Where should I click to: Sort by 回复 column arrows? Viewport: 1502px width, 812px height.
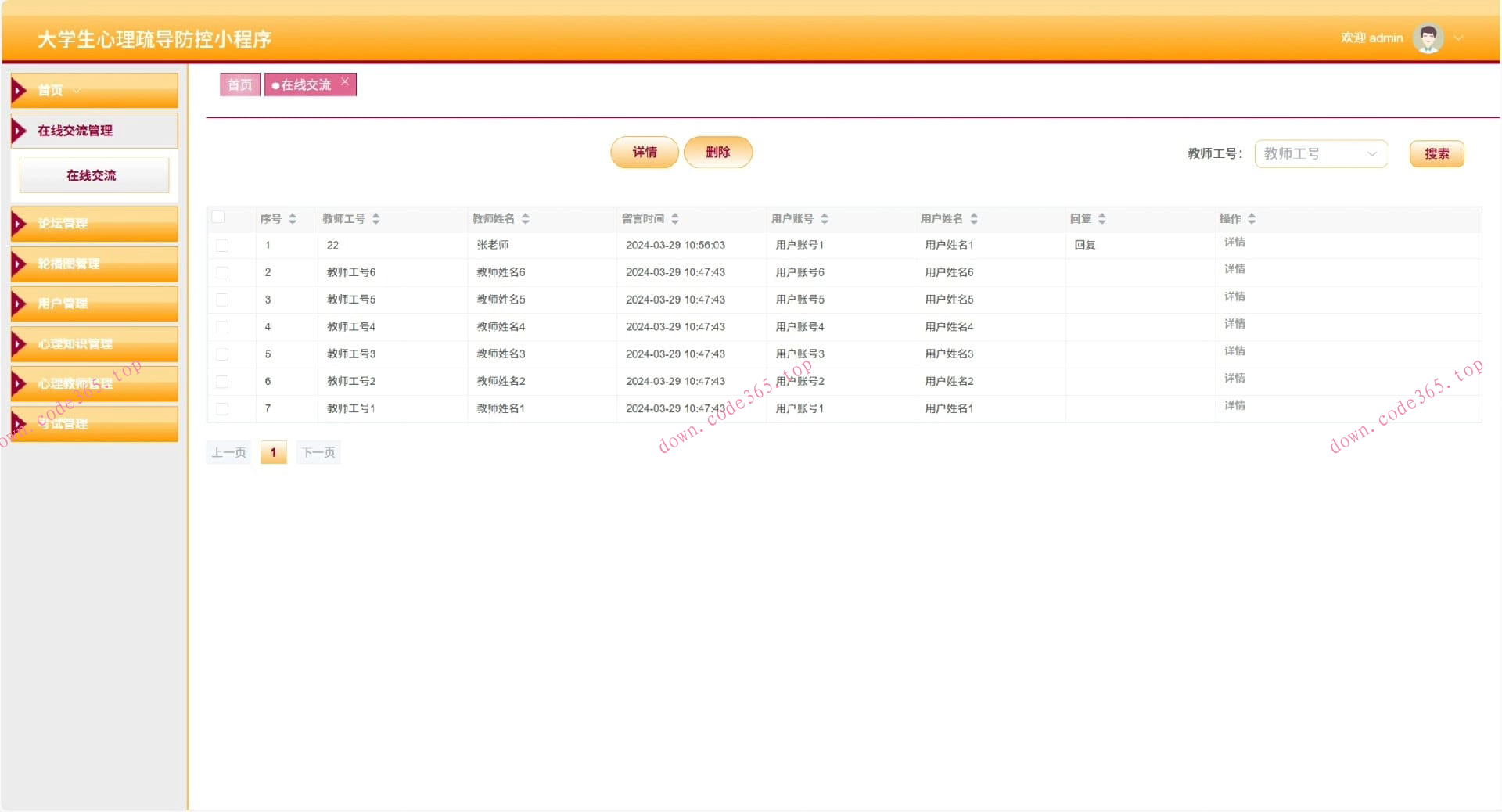point(1102,219)
